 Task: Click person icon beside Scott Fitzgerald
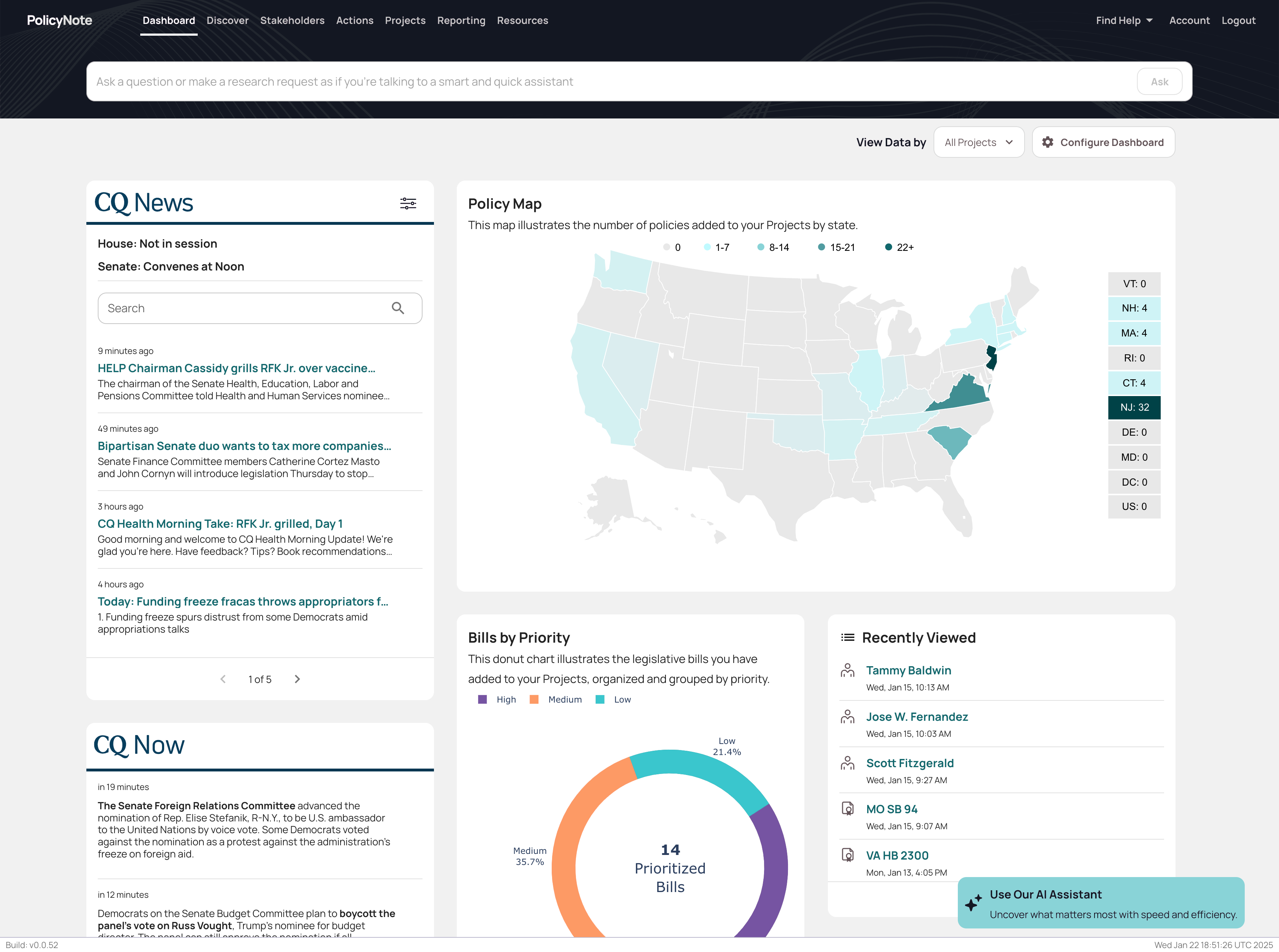[847, 763]
